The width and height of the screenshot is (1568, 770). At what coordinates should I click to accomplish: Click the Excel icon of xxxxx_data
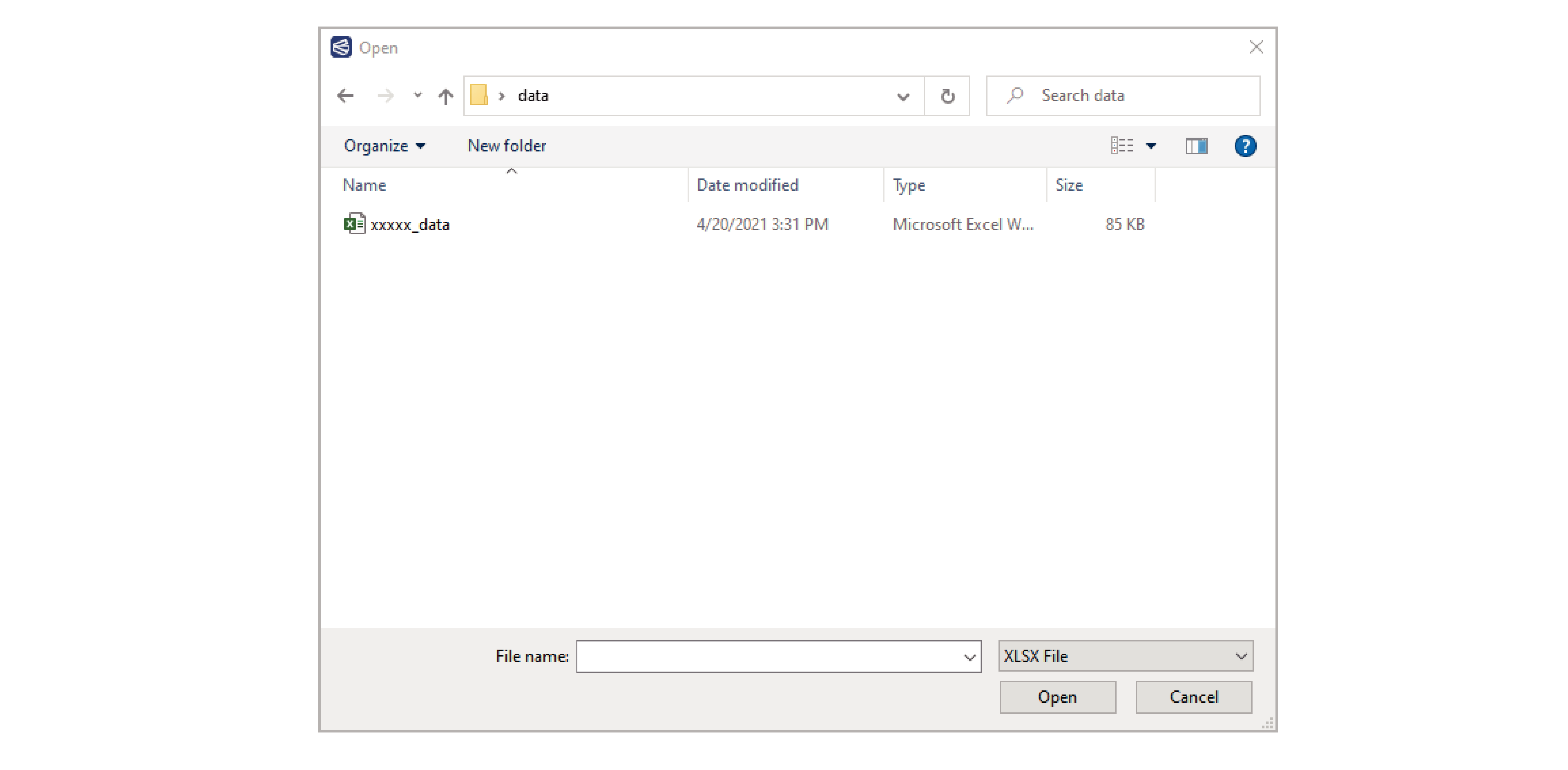click(x=354, y=224)
